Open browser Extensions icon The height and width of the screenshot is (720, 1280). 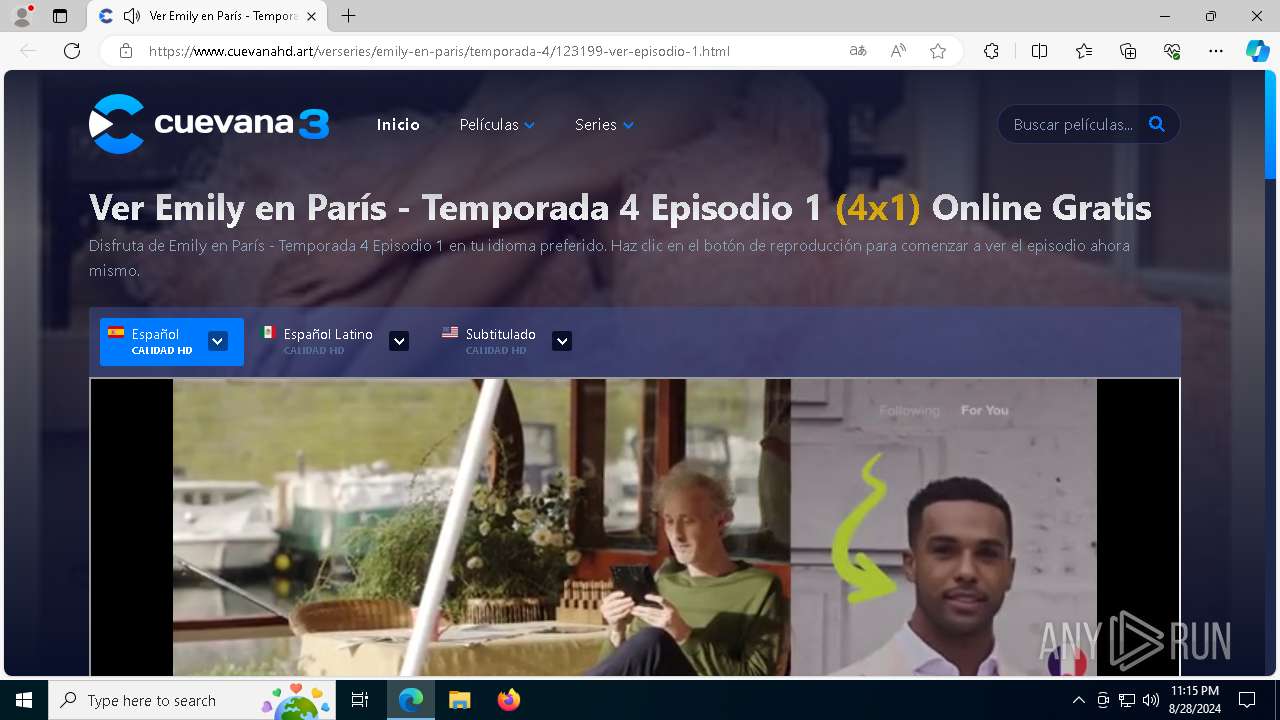click(x=991, y=51)
